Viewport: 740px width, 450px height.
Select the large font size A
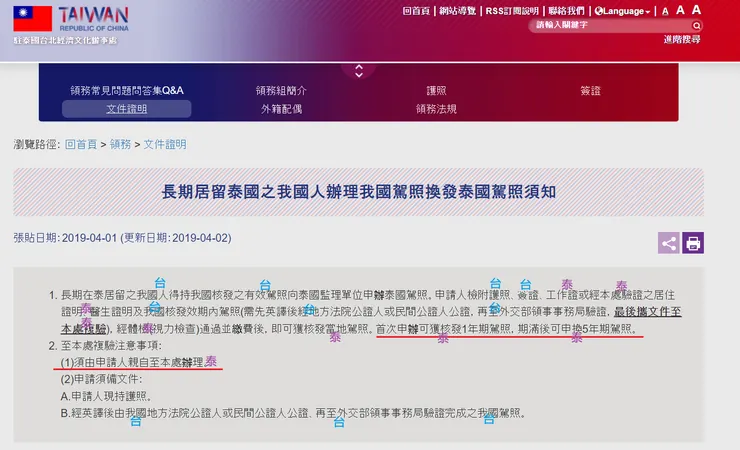pyautogui.click(x=696, y=9)
